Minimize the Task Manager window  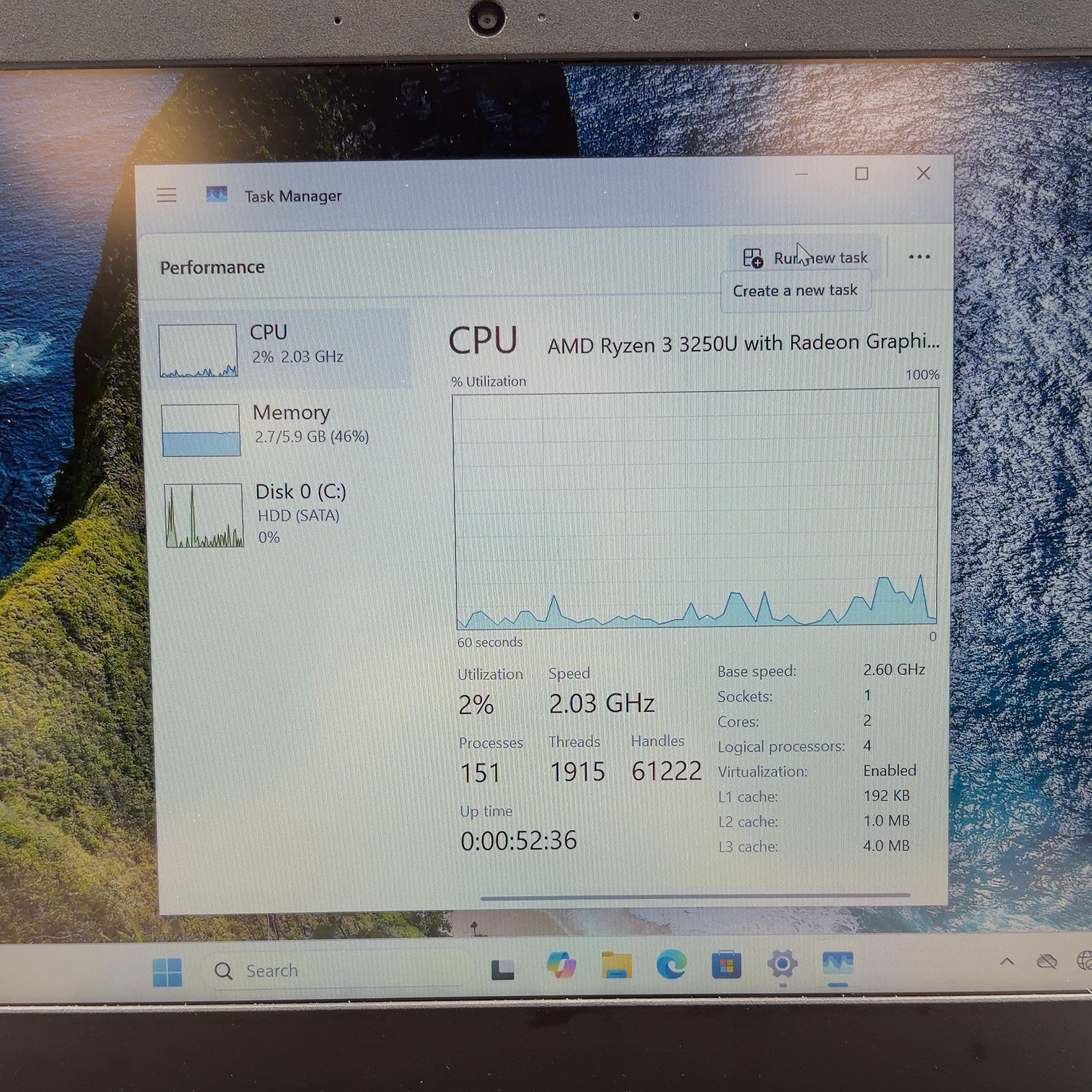tap(802, 174)
